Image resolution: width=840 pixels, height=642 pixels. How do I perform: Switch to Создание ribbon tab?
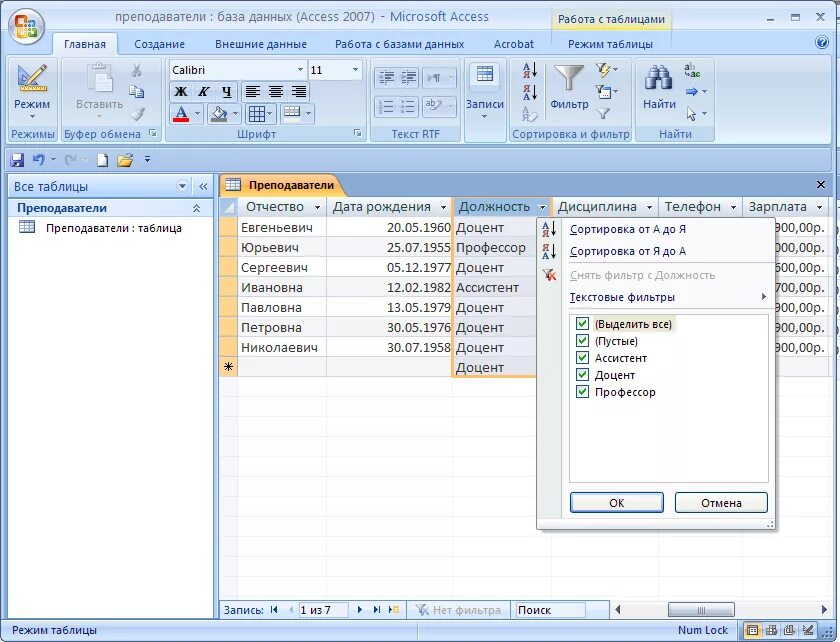pyautogui.click(x=159, y=44)
